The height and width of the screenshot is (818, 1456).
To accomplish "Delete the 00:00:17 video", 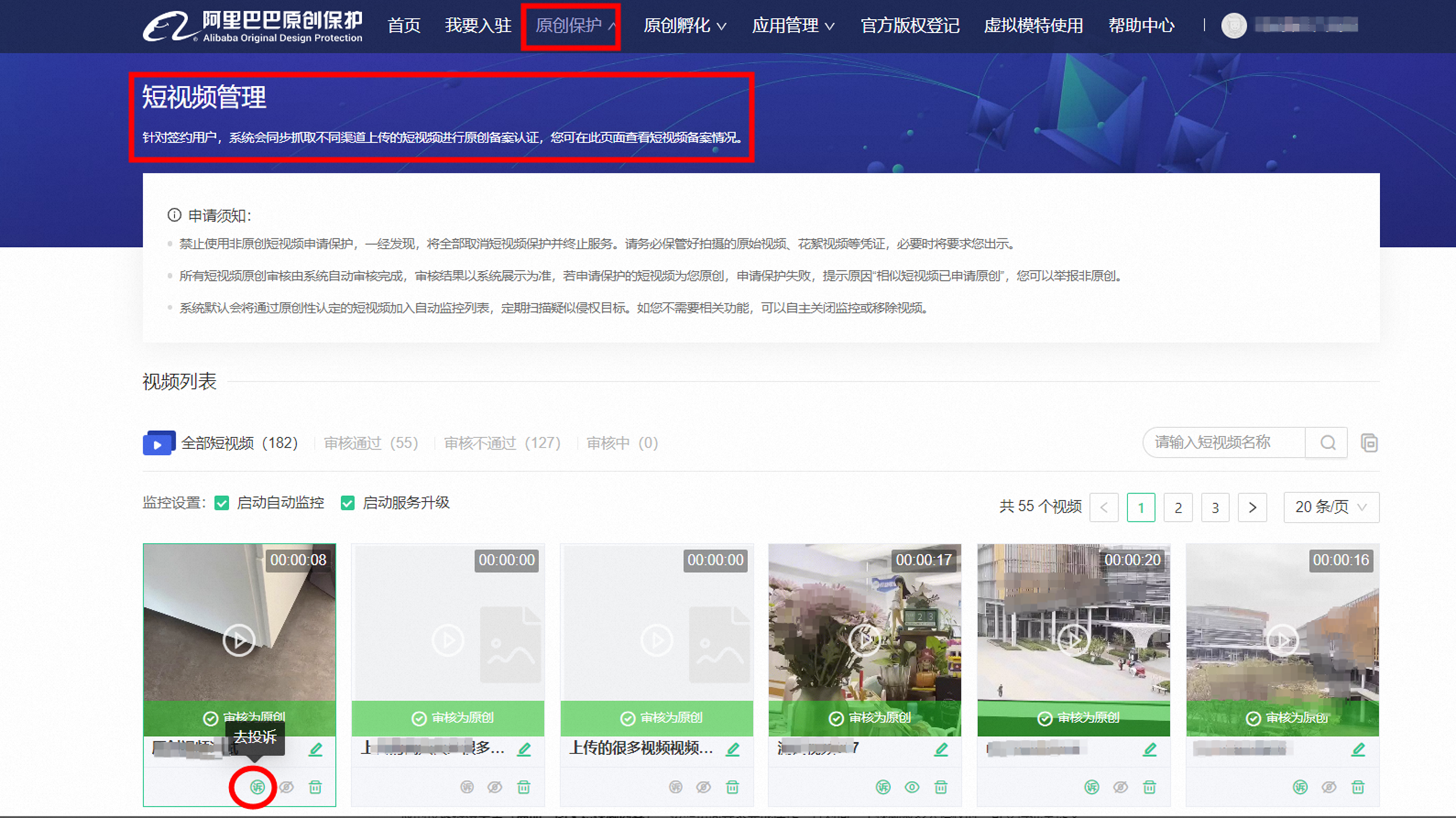I will tap(941, 787).
